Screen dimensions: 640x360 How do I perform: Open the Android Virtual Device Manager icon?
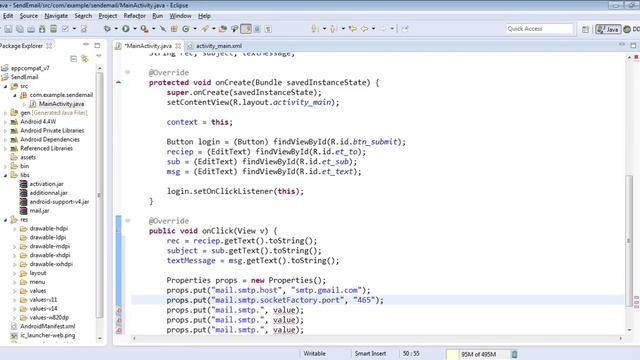[53, 29]
